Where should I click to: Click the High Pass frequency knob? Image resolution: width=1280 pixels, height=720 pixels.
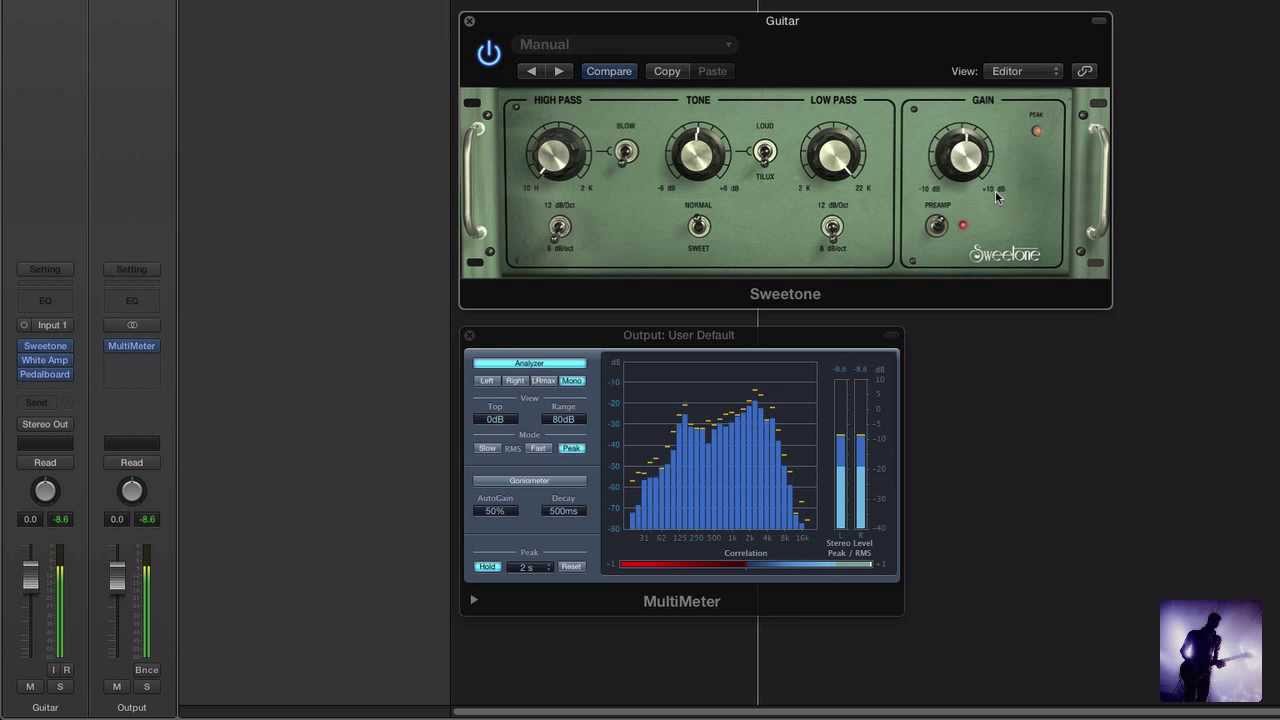(x=556, y=154)
